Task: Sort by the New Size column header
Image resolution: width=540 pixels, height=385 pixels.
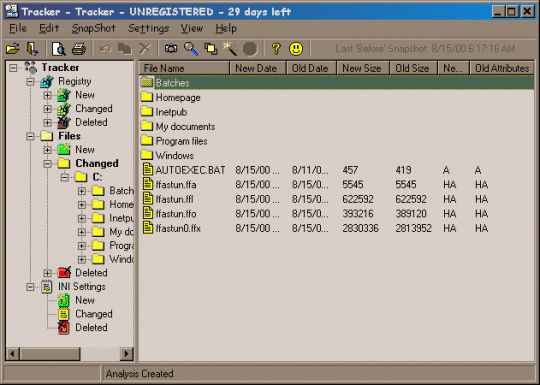Action: click(x=363, y=68)
